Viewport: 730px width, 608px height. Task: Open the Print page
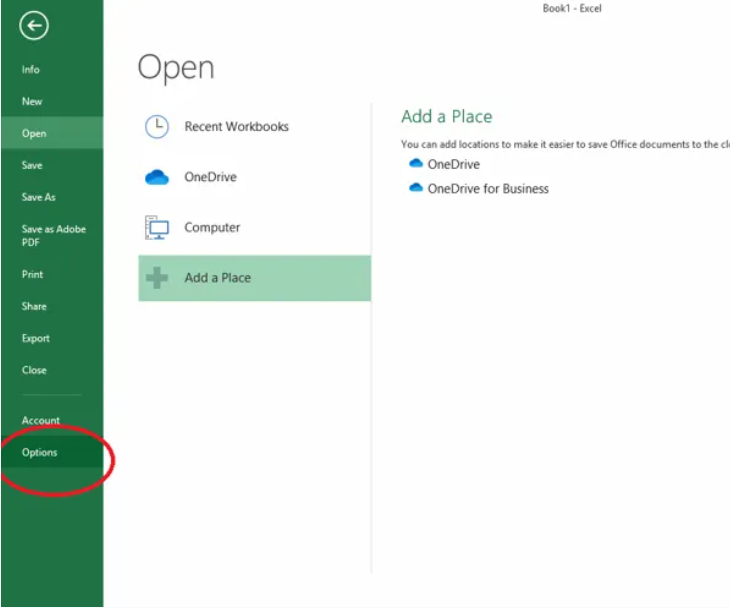coord(32,274)
